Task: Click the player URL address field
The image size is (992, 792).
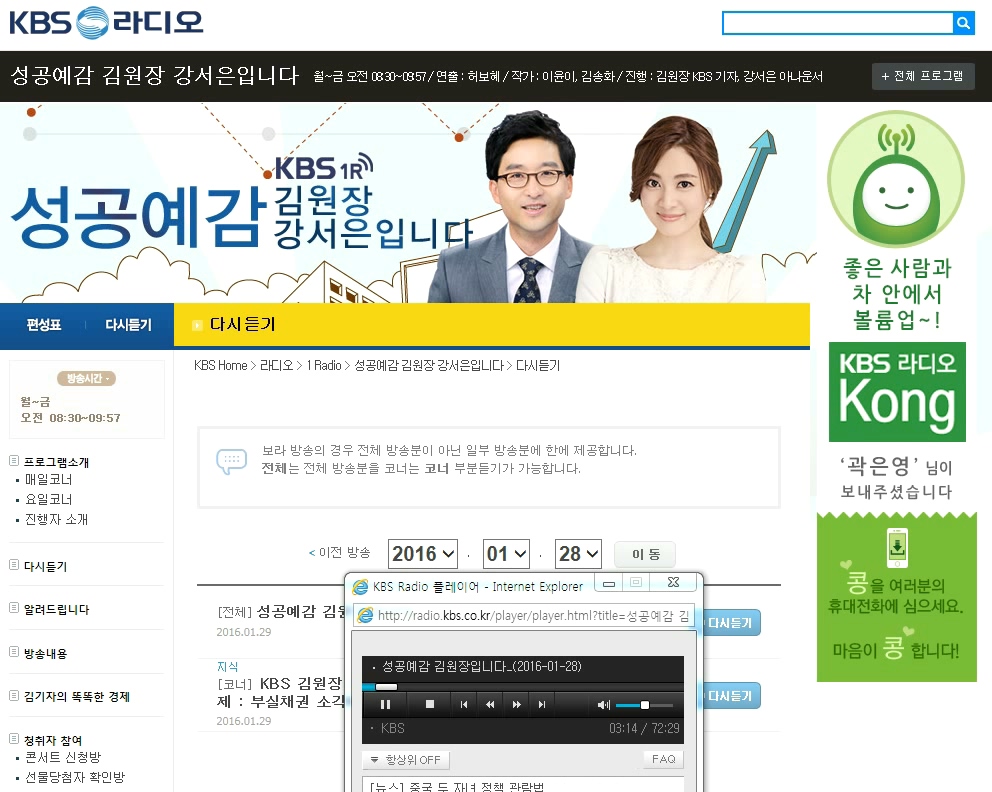Action: click(x=524, y=616)
